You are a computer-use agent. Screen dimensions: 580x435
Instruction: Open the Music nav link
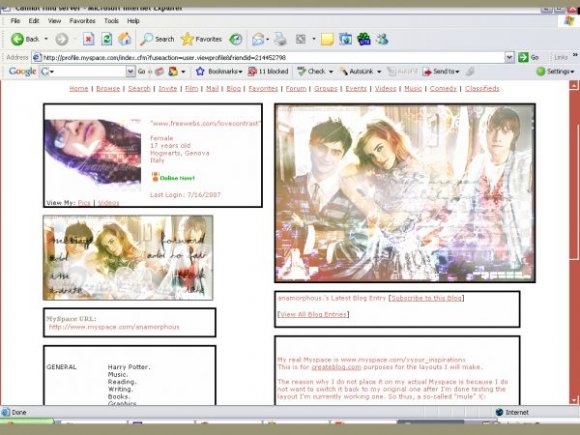[x=413, y=89]
